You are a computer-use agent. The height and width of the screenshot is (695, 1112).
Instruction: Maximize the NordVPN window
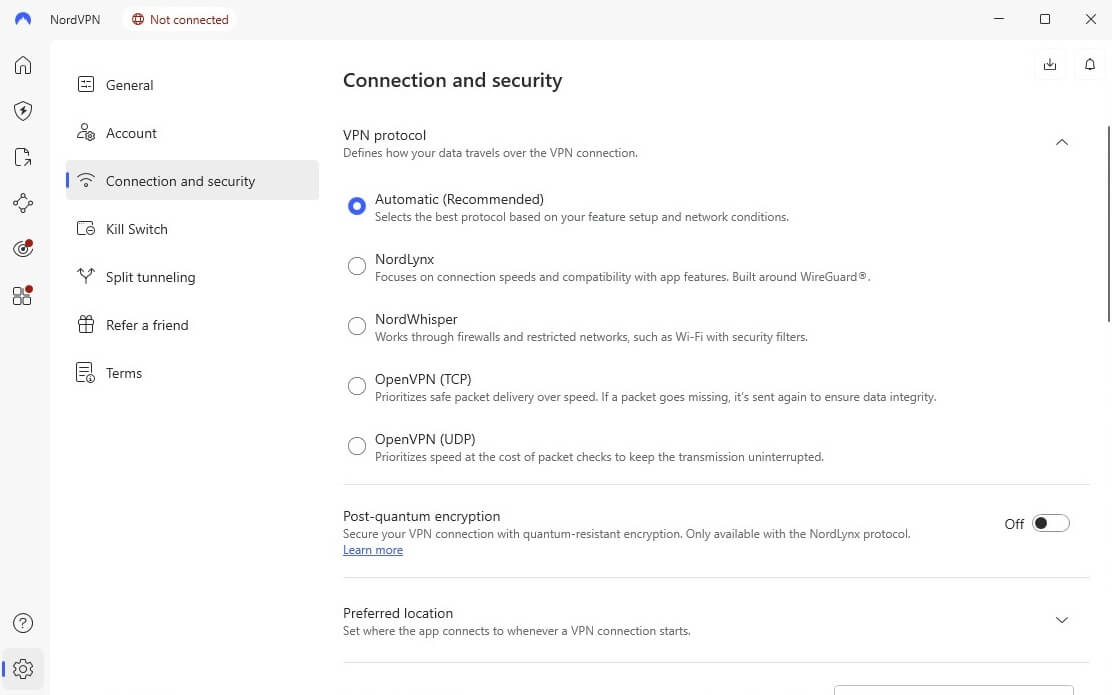(x=1045, y=19)
